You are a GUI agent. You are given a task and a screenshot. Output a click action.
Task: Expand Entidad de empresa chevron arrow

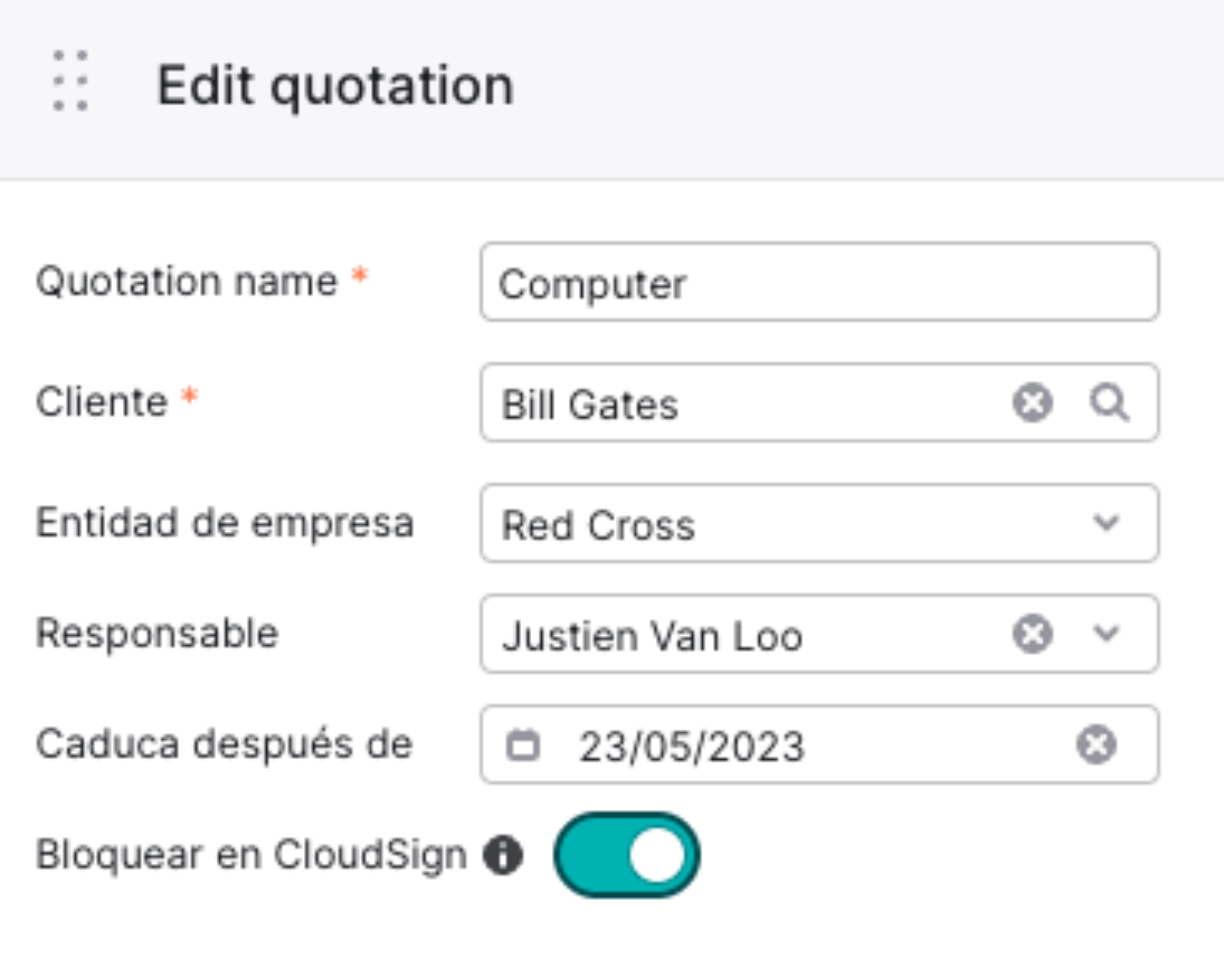click(1106, 523)
